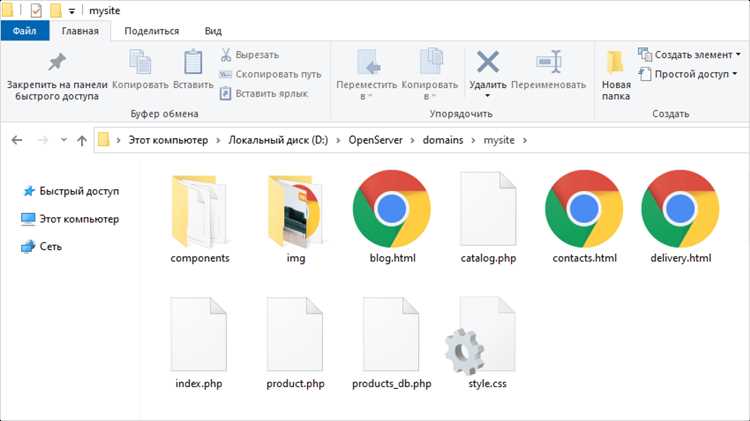Switch to the Главная ribbon tab
The height and width of the screenshot is (421, 750).
tap(80, 31)
